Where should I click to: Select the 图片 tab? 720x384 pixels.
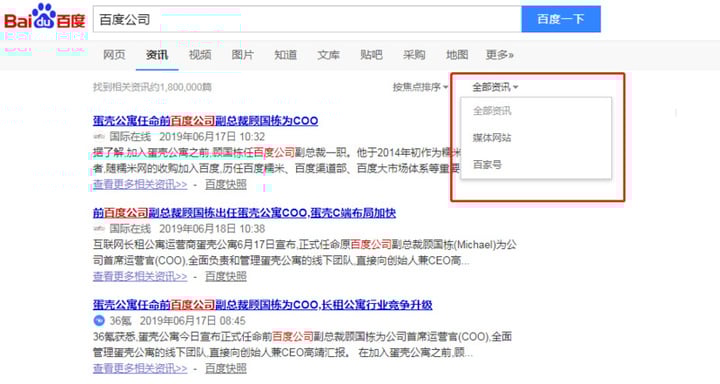click(242, 55)
